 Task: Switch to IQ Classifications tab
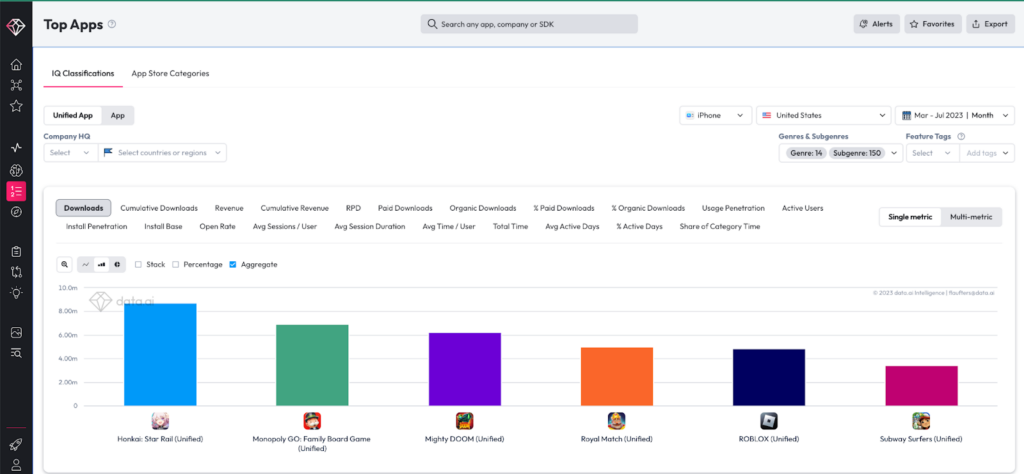coord(83,74)
